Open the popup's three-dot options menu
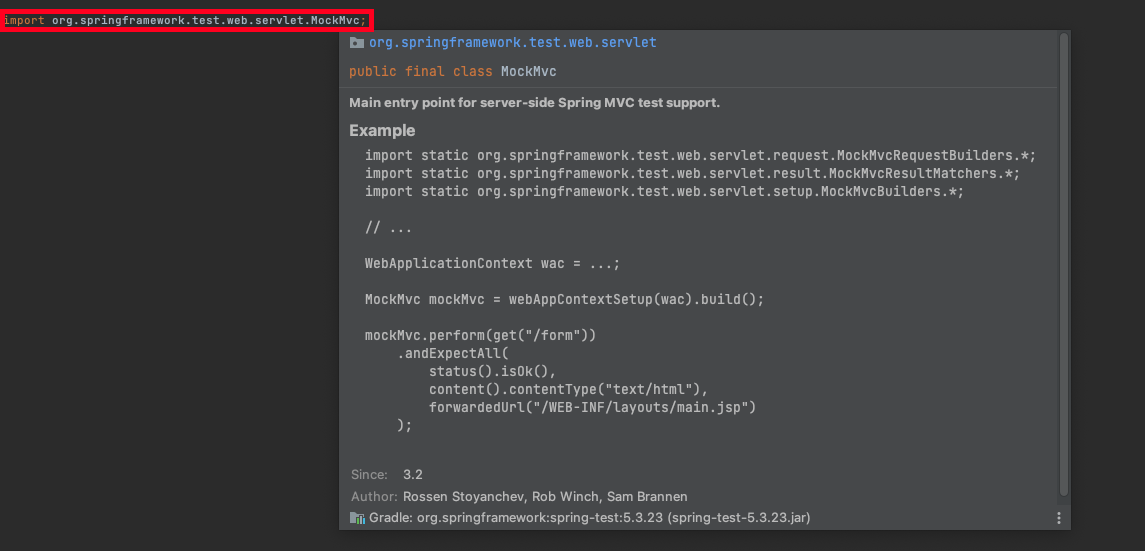This screenshot has height=551, width=1145. coord(1059,517)
